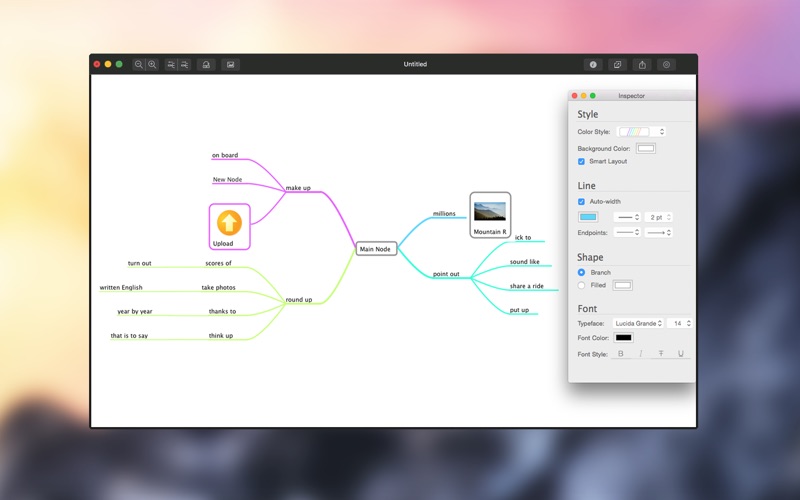Open the Endpoints arrow end dropdown
Image resolution: width=800 pixels, height=500 pixels.
(659, 233)
